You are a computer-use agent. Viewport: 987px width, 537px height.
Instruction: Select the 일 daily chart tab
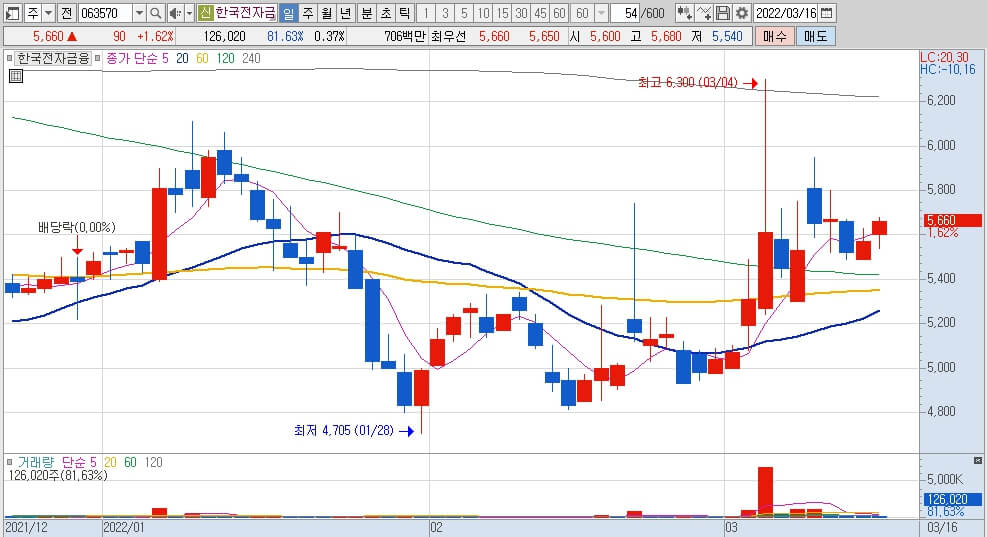[289, 13]
